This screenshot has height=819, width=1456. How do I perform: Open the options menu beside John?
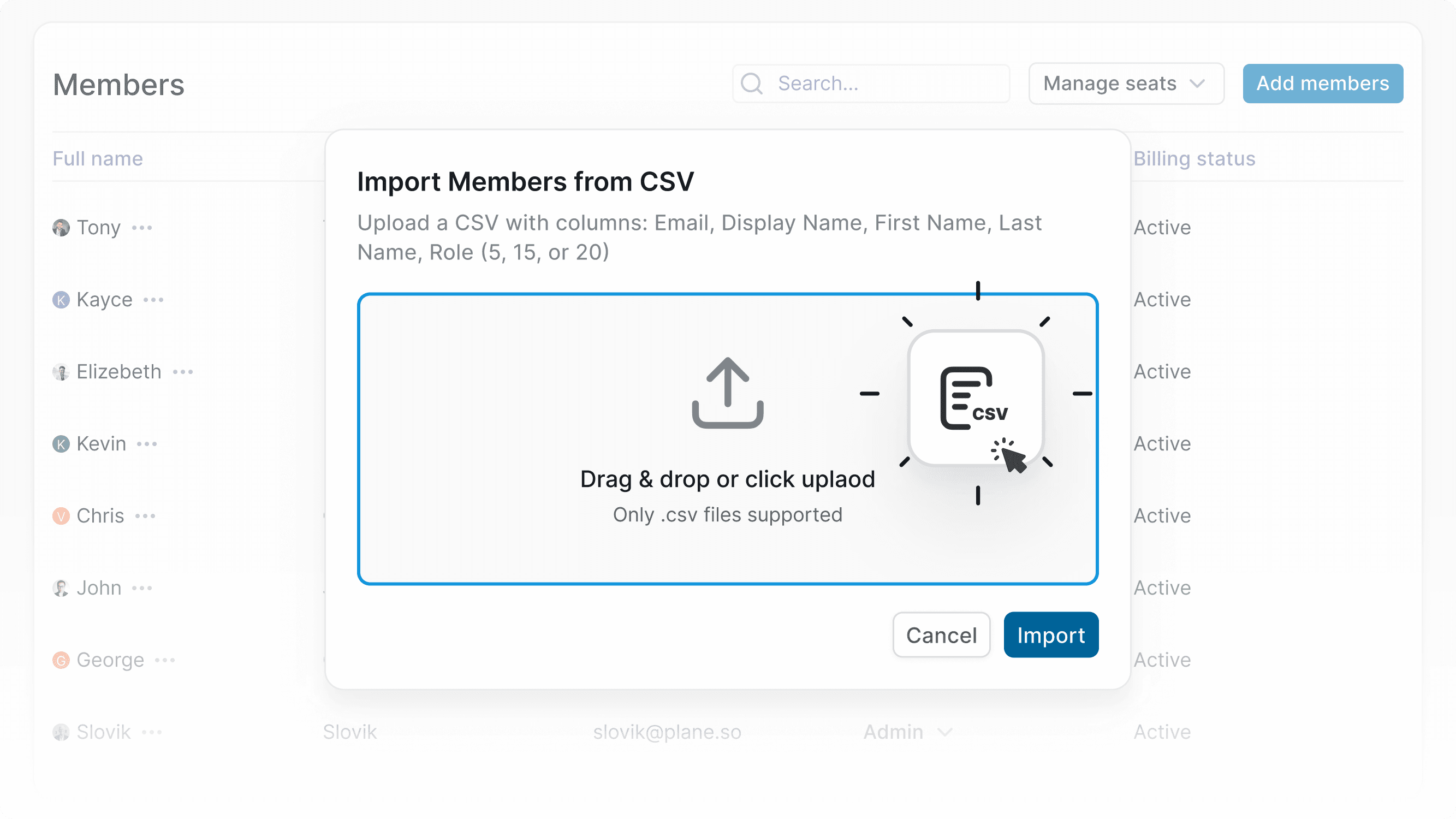[142, 588]
